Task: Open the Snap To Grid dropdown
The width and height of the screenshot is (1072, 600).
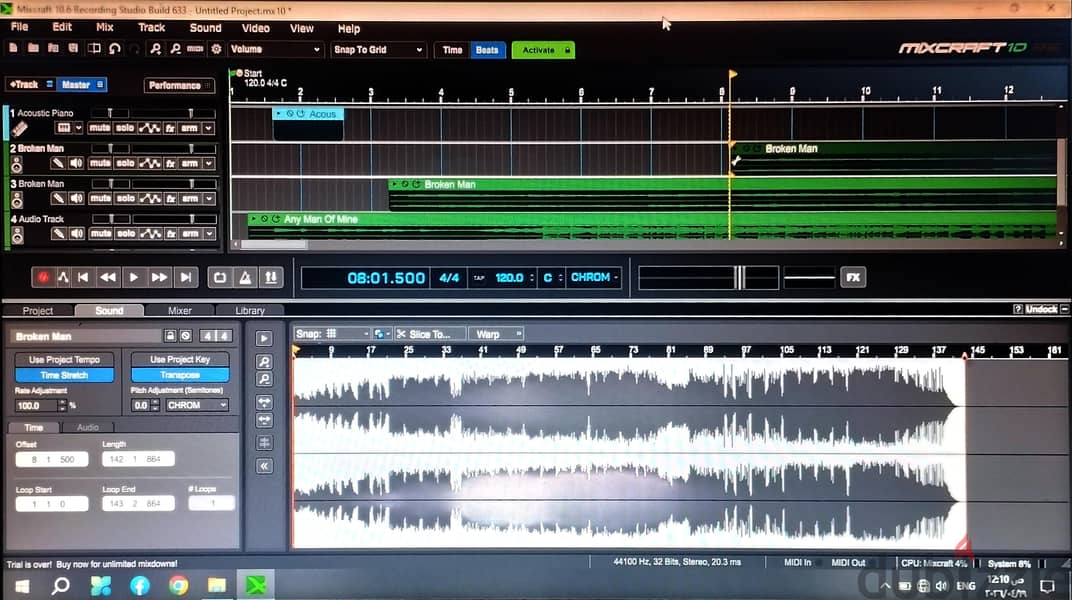Action: [378, 50]
